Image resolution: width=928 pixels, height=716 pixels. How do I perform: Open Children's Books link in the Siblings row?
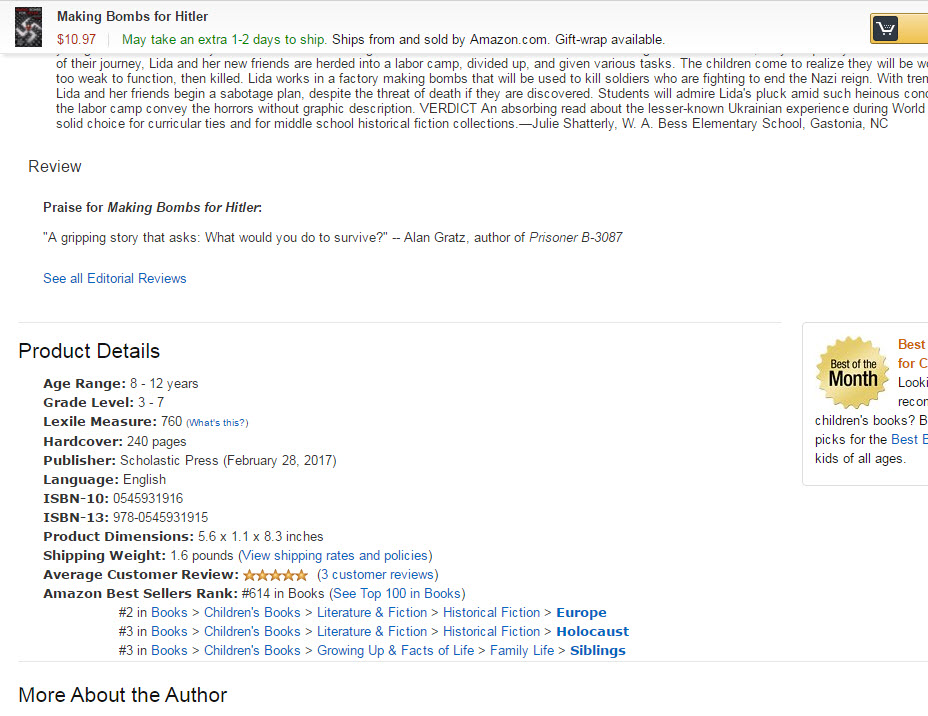[x=252, y=650]
